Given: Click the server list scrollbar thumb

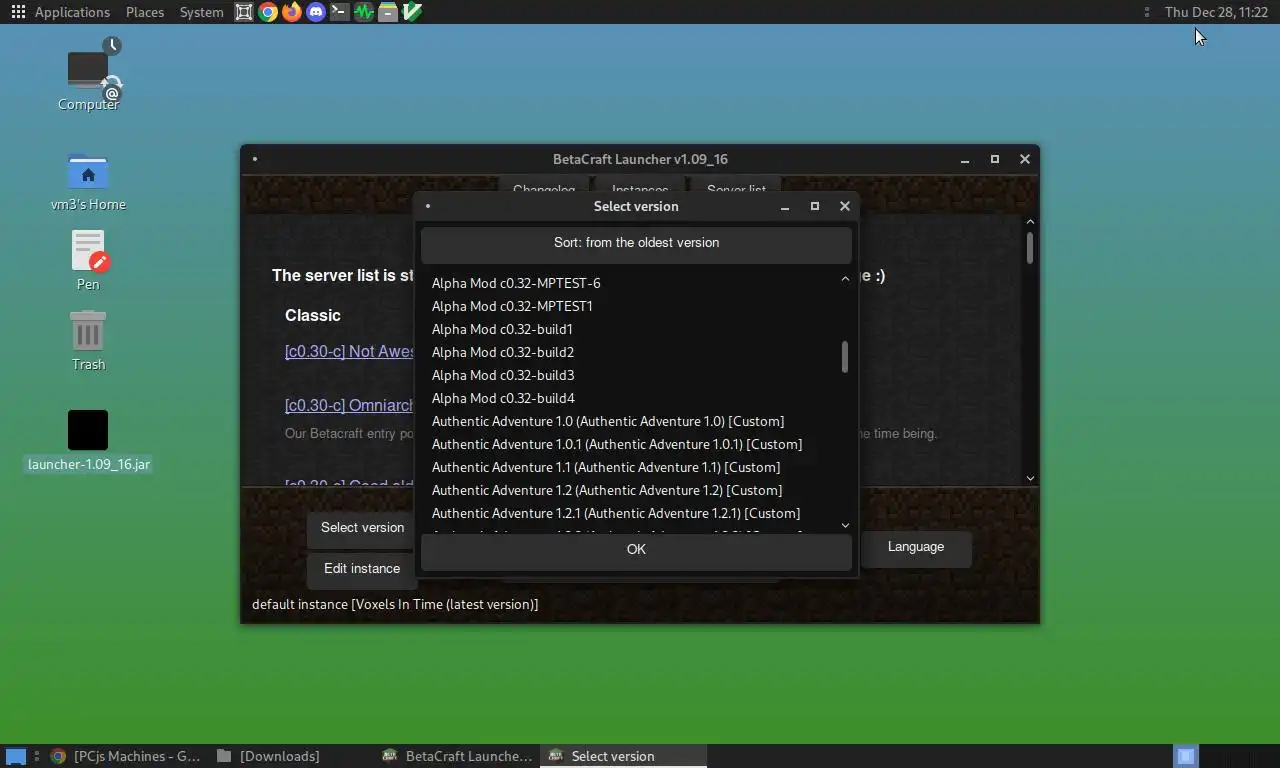Looking at the screenshot, I should (1030, 248).
